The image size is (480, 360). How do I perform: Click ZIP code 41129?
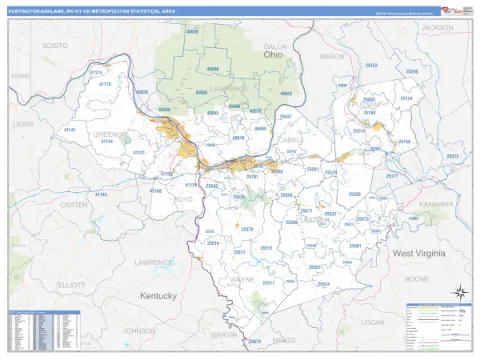pyautogui.click(x=191, y=185)
